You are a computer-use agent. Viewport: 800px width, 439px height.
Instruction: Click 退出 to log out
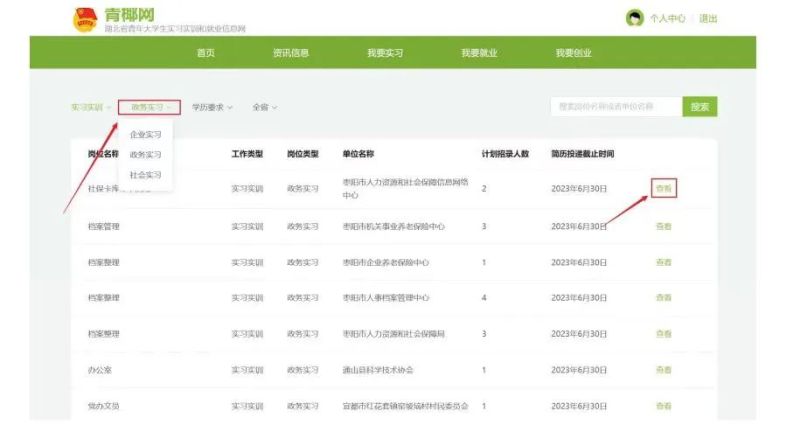[x=708, y=19]
